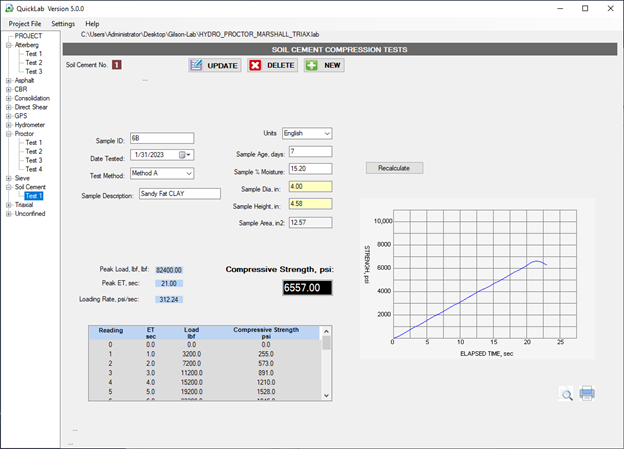Click load cell 3200.0 in readings table
Viewport: 624px width, 449px height.
[191, 354]
